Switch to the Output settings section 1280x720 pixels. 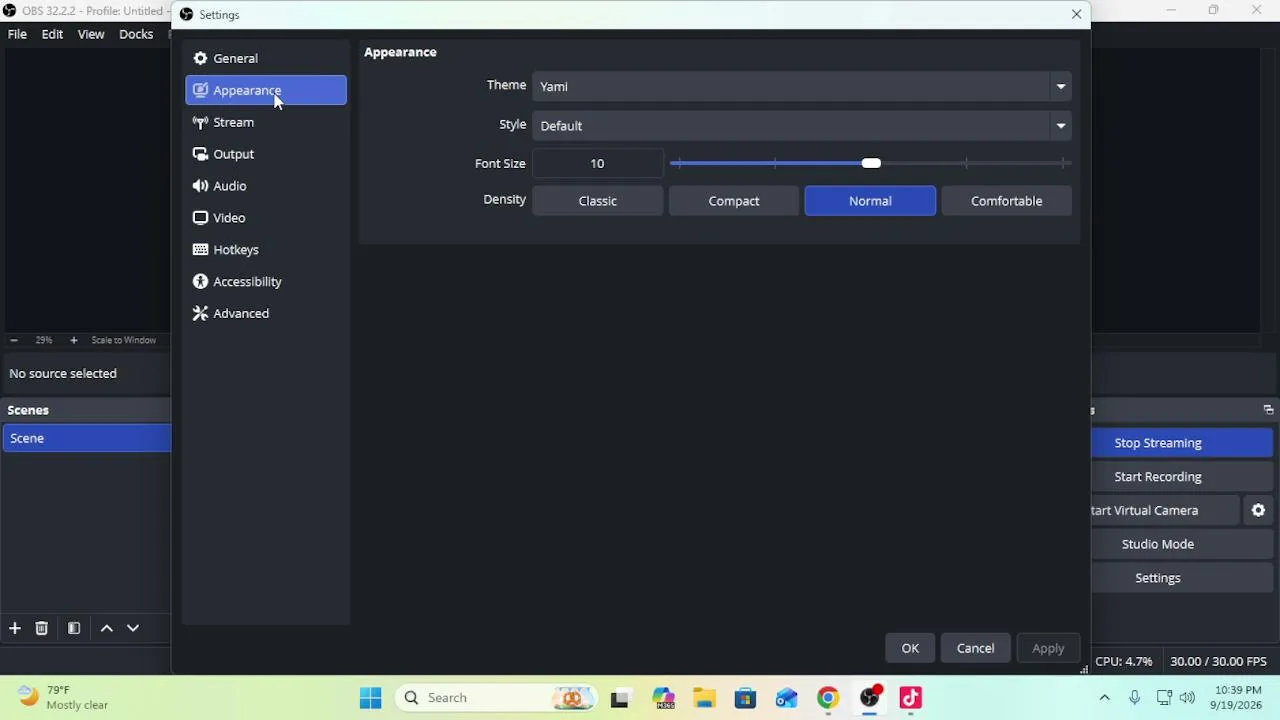[266, 154]
